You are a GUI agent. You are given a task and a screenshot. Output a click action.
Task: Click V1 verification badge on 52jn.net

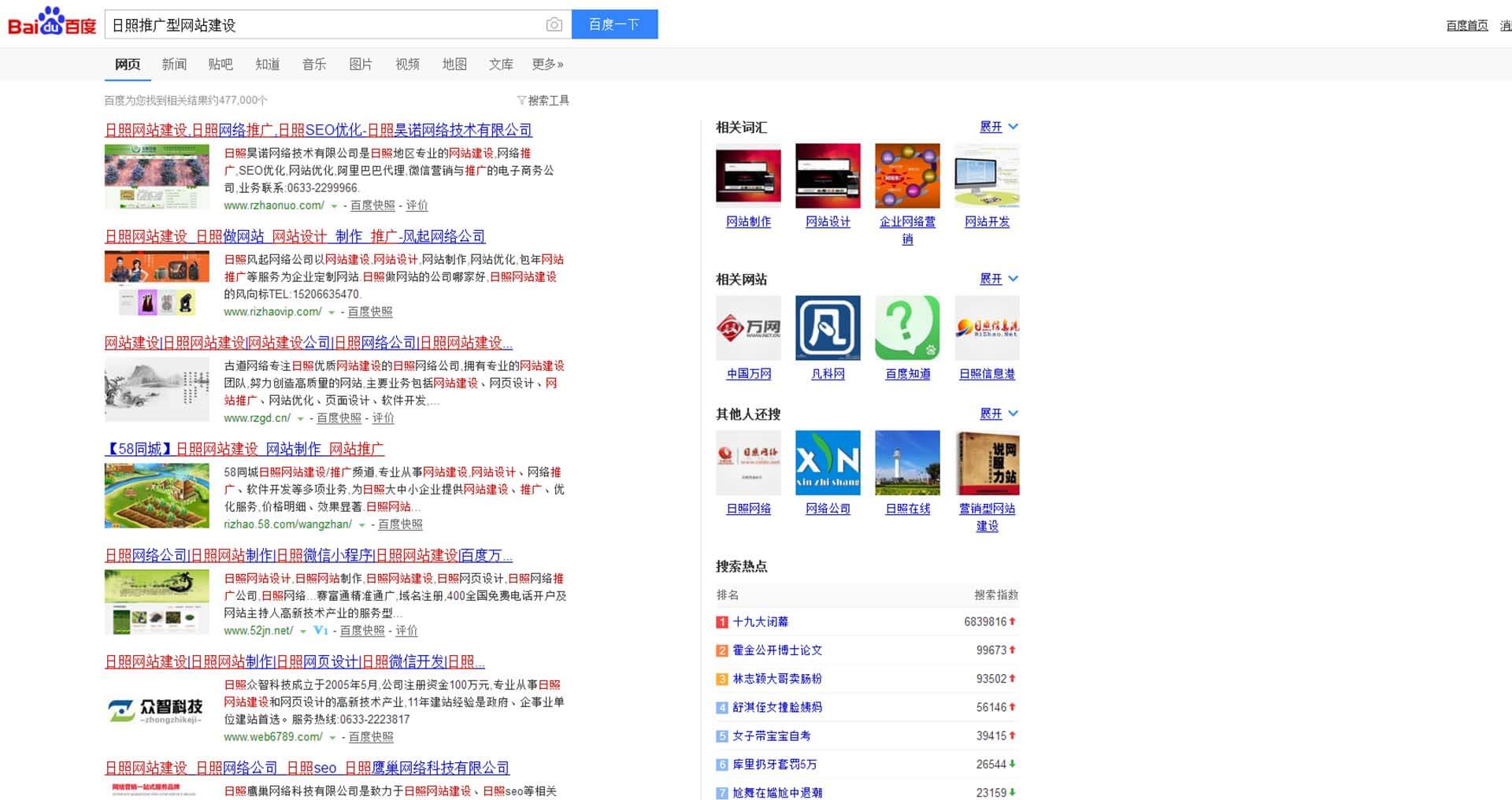pos(321,631)
